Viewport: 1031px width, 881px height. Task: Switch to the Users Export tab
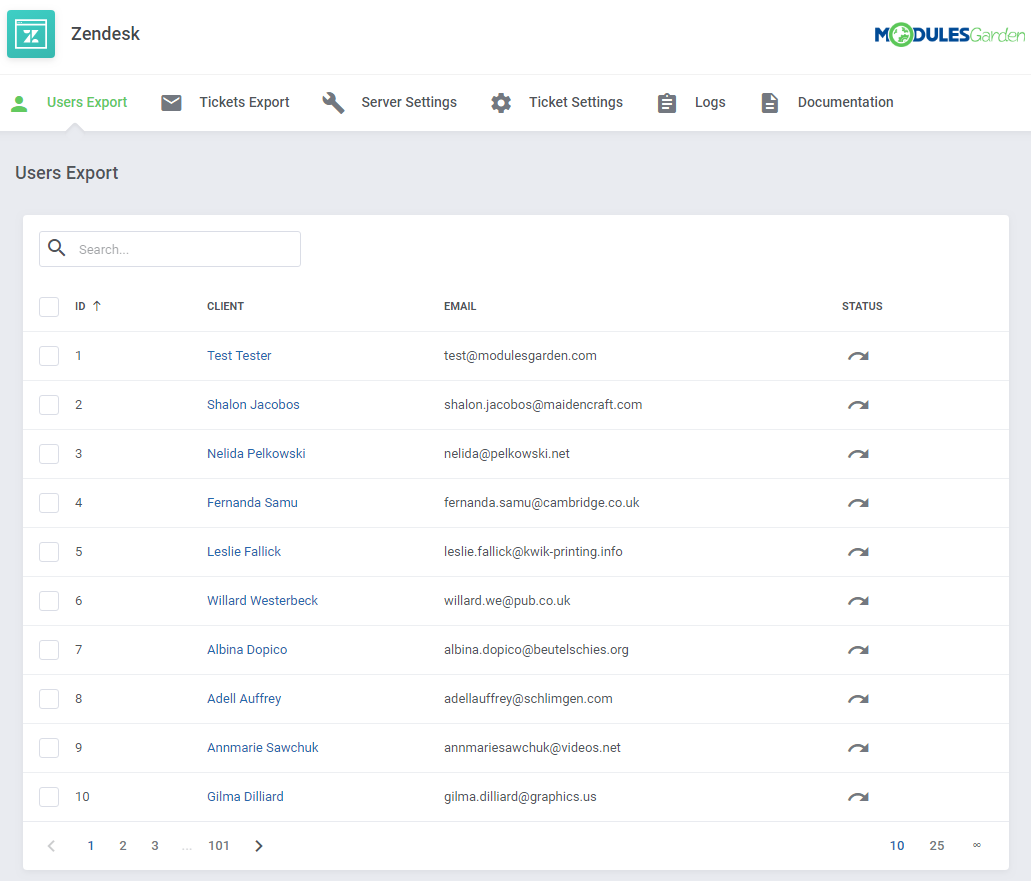[x=87, y=103]
